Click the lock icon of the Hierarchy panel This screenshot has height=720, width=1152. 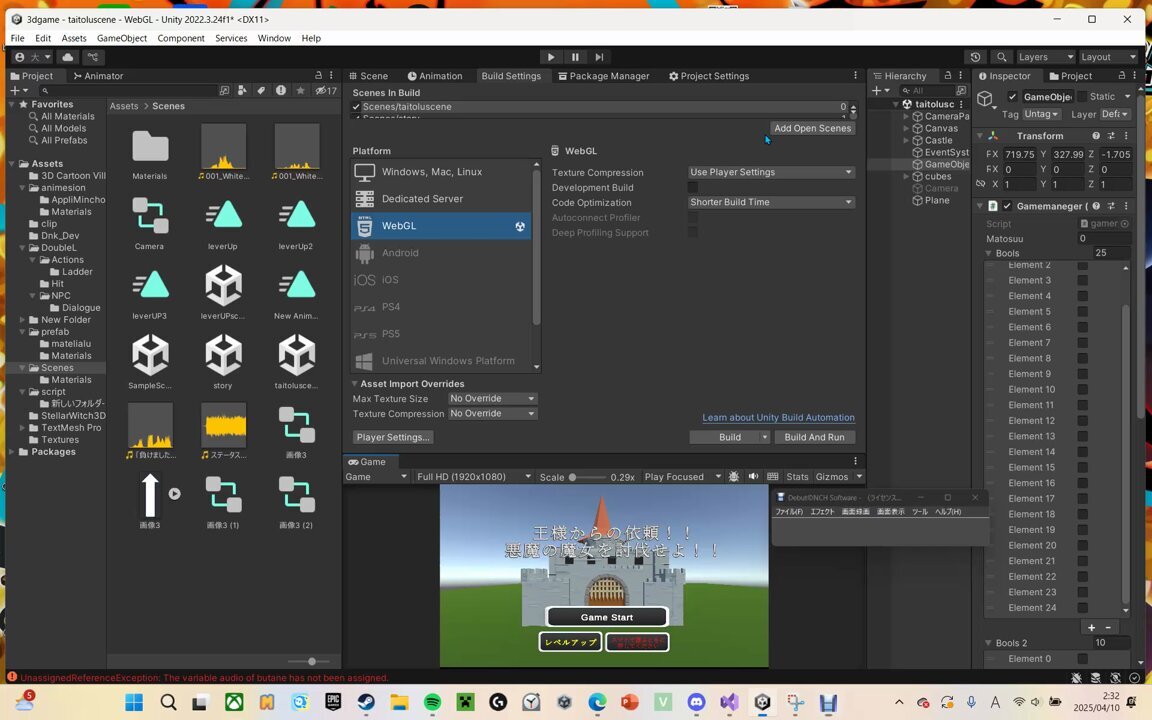tap(948, 76)
